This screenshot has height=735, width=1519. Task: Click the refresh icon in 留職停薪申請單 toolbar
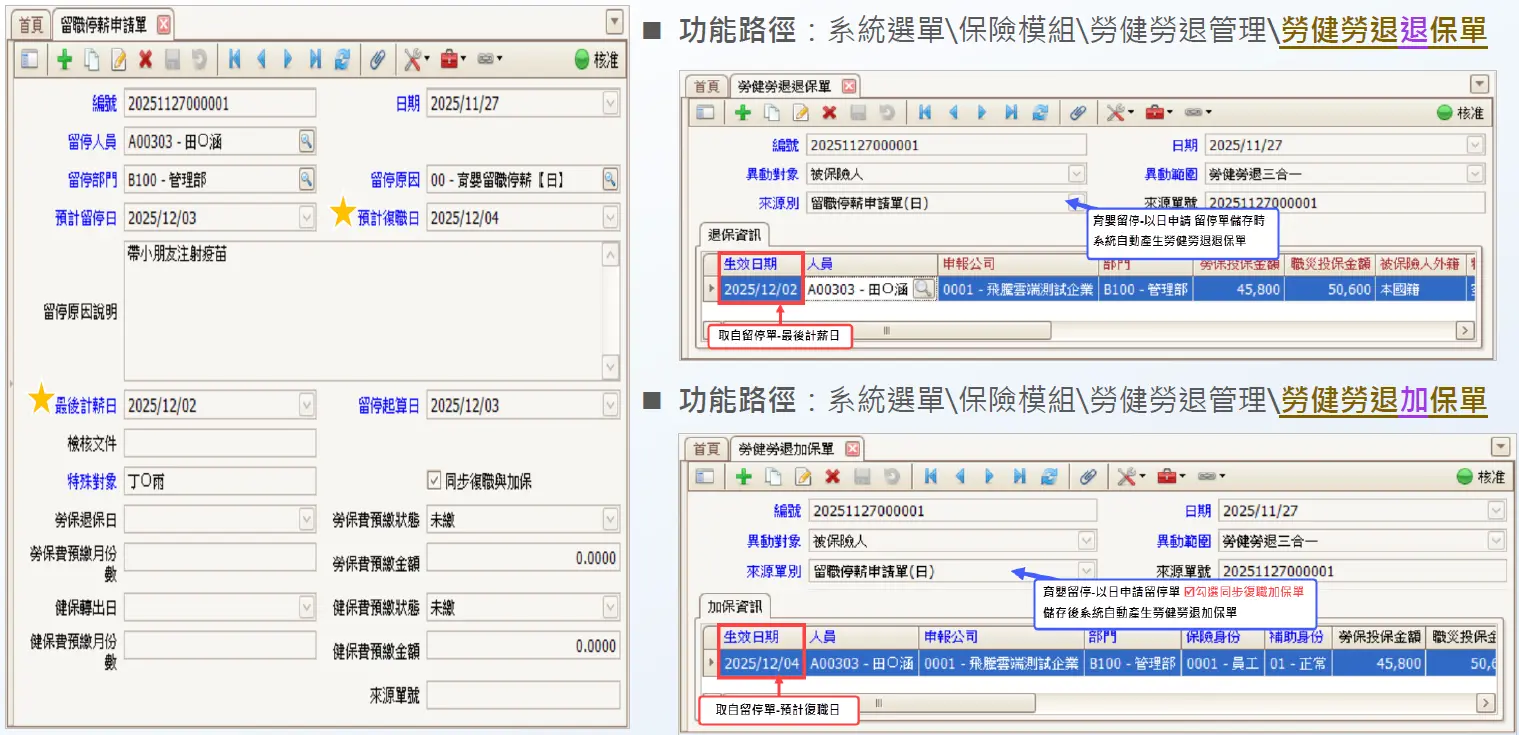[x=342, y=60]
